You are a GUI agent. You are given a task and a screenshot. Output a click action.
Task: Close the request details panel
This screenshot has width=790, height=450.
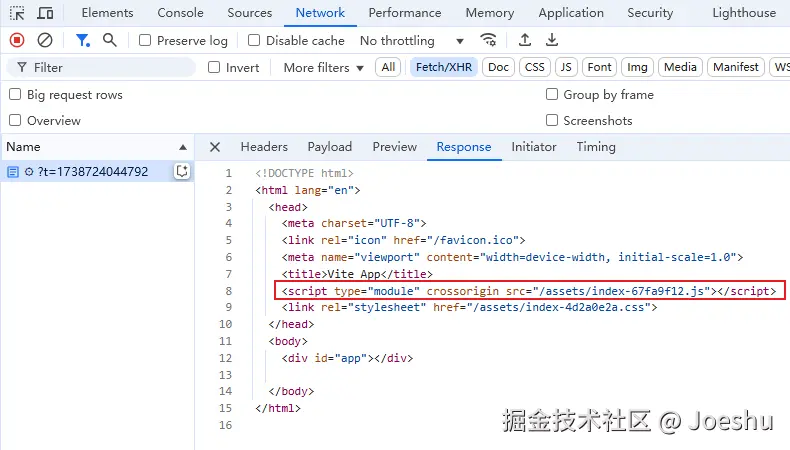tap(214, 147)
